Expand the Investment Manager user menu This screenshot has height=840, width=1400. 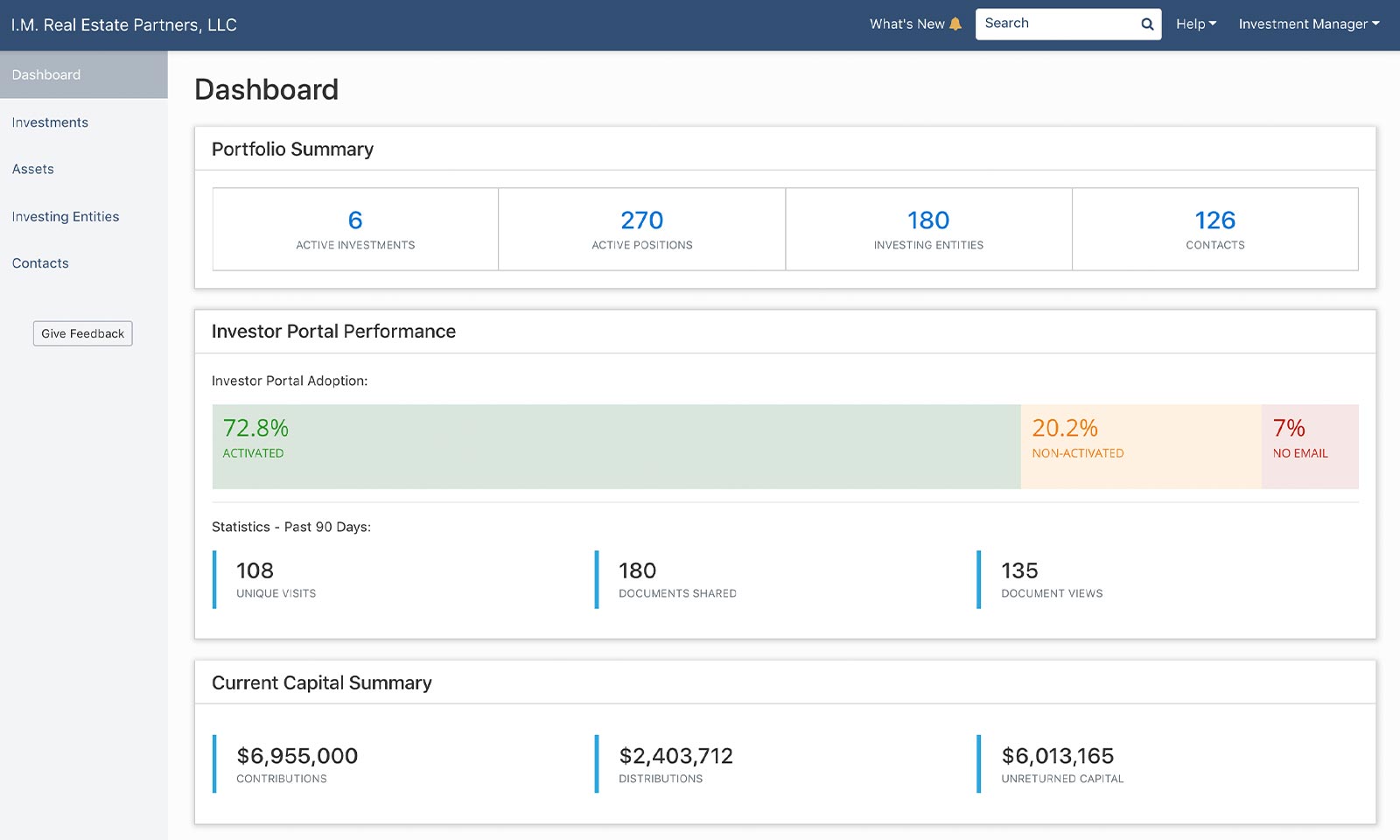pyautogui.click(x=1309, y=24)
